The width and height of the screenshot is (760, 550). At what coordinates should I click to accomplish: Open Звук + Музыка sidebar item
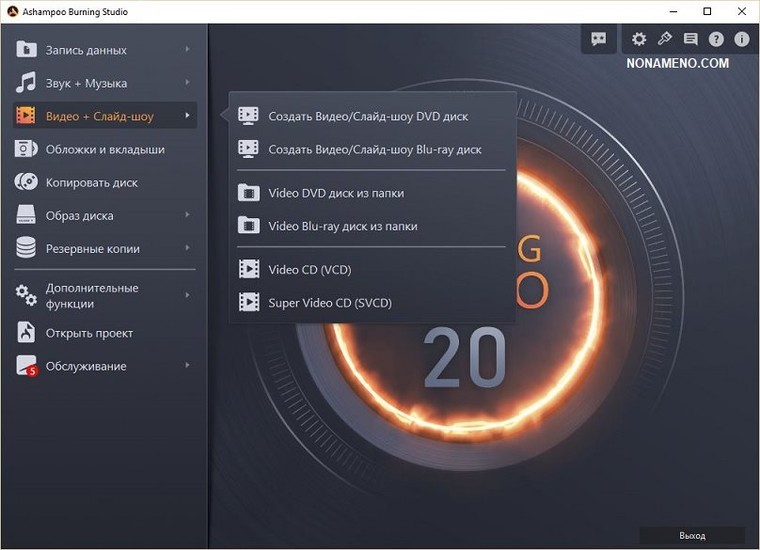[x=86, y=83]
